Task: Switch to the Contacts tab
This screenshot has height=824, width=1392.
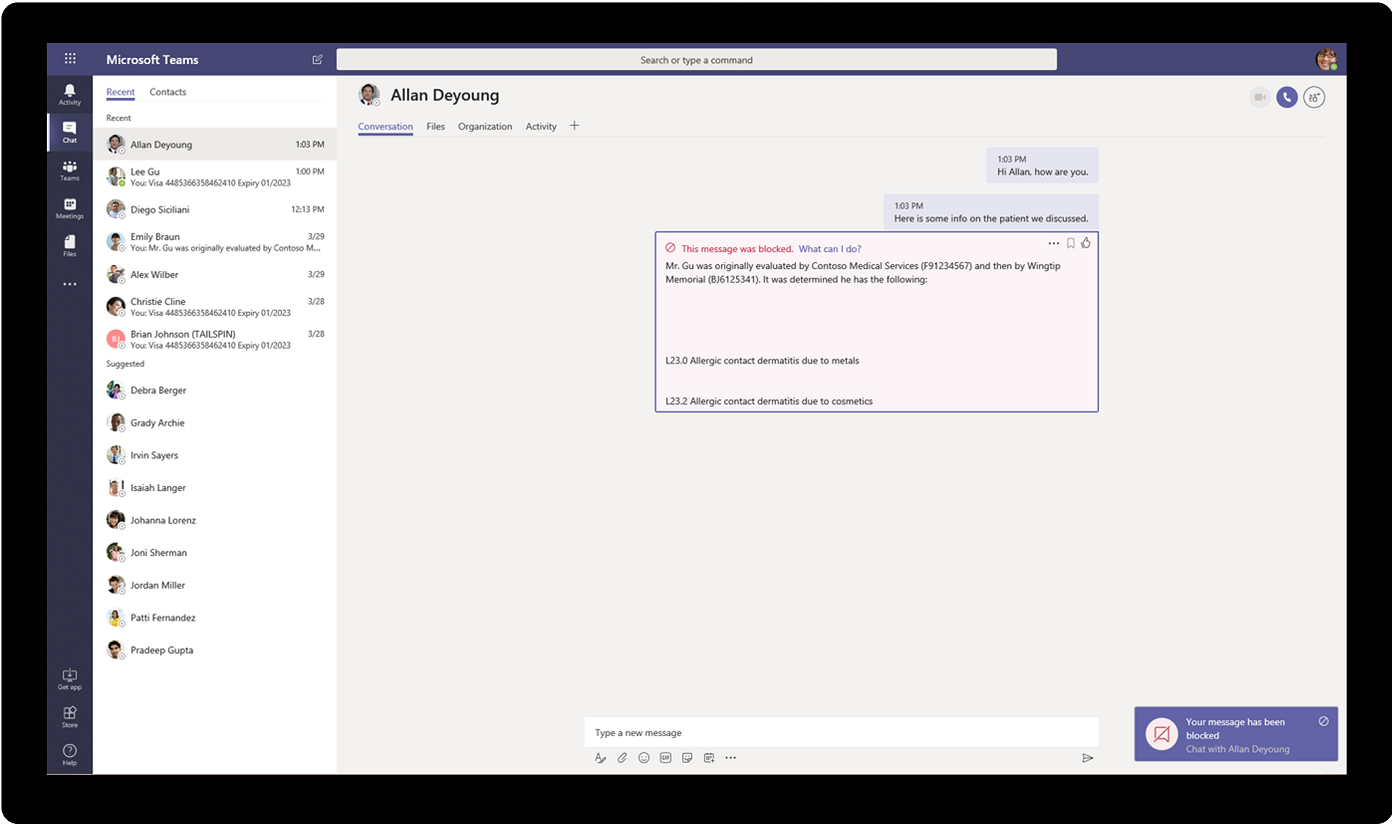Action: pyautogui.click(x=167, y=91)
